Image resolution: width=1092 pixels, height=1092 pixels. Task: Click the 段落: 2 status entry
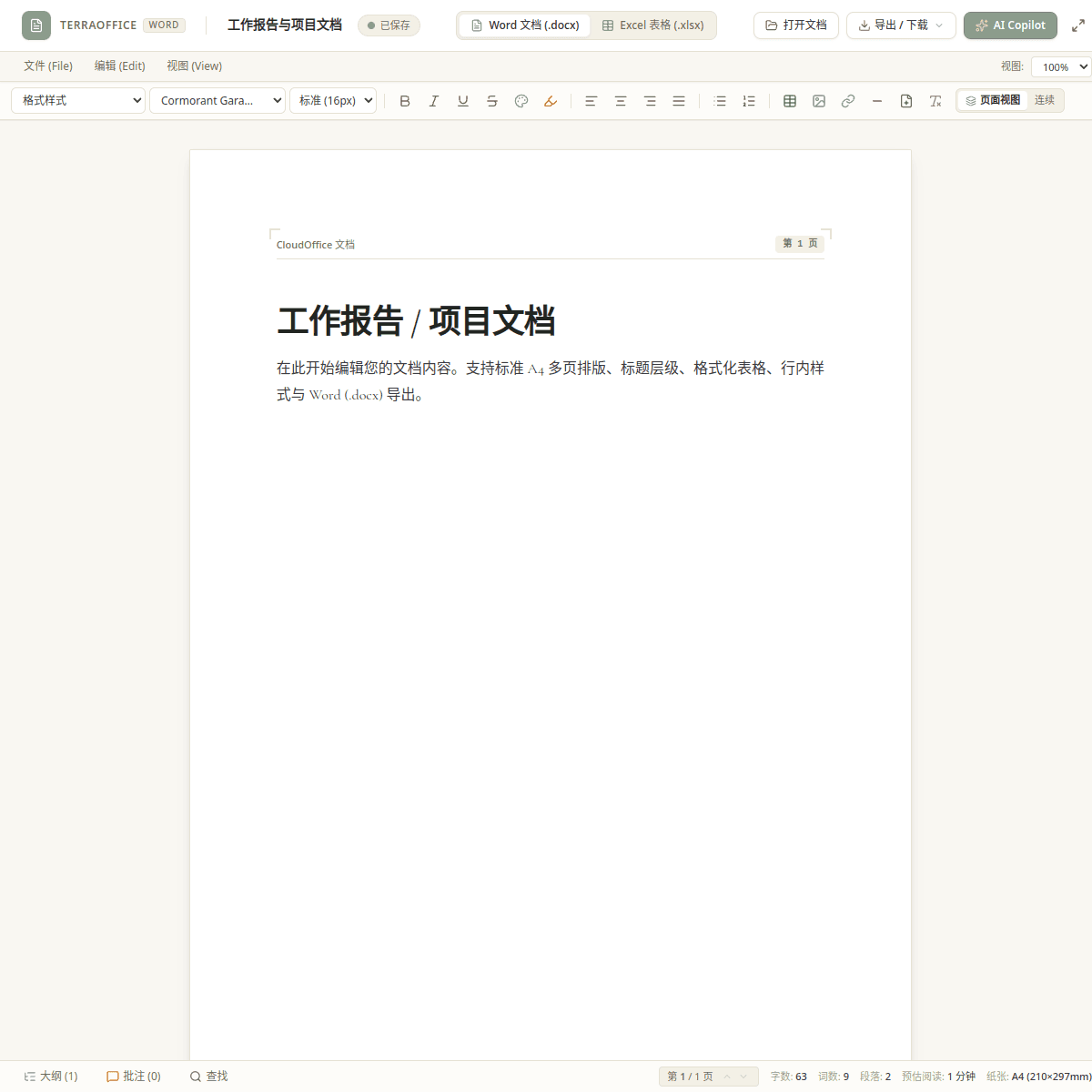click(875, 1077)
